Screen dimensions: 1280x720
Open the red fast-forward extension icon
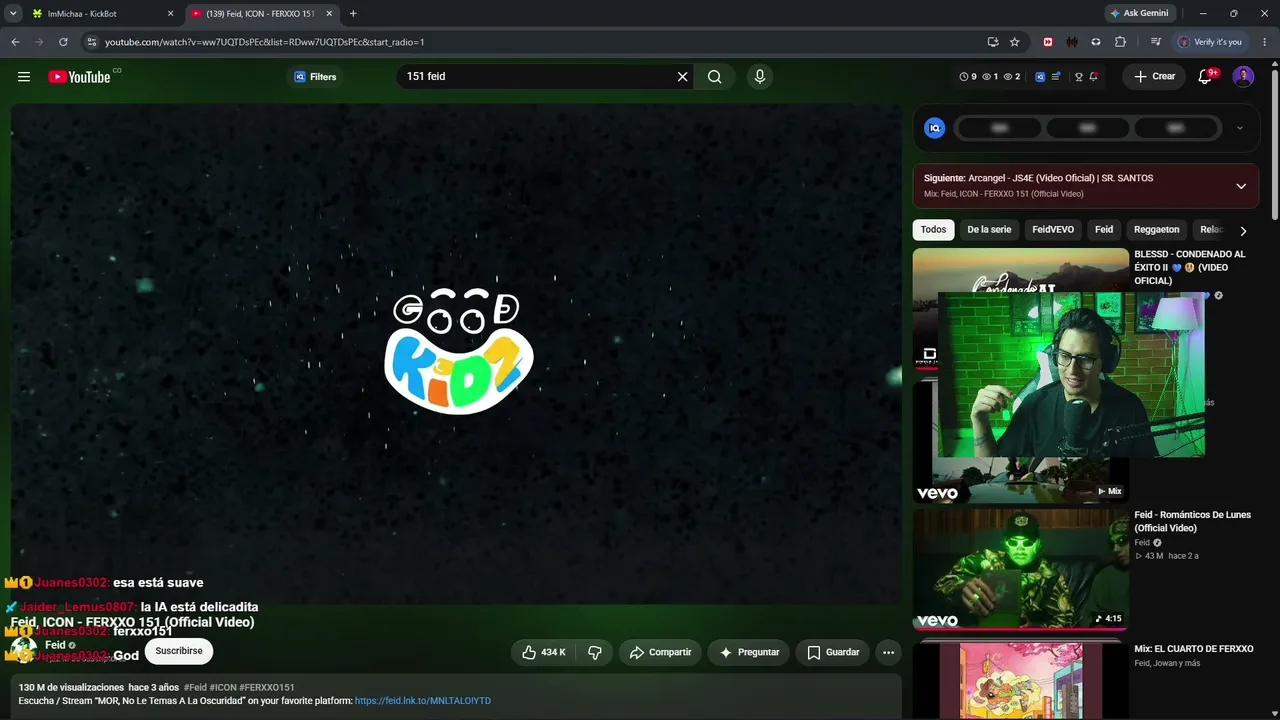click(1048, 42)
